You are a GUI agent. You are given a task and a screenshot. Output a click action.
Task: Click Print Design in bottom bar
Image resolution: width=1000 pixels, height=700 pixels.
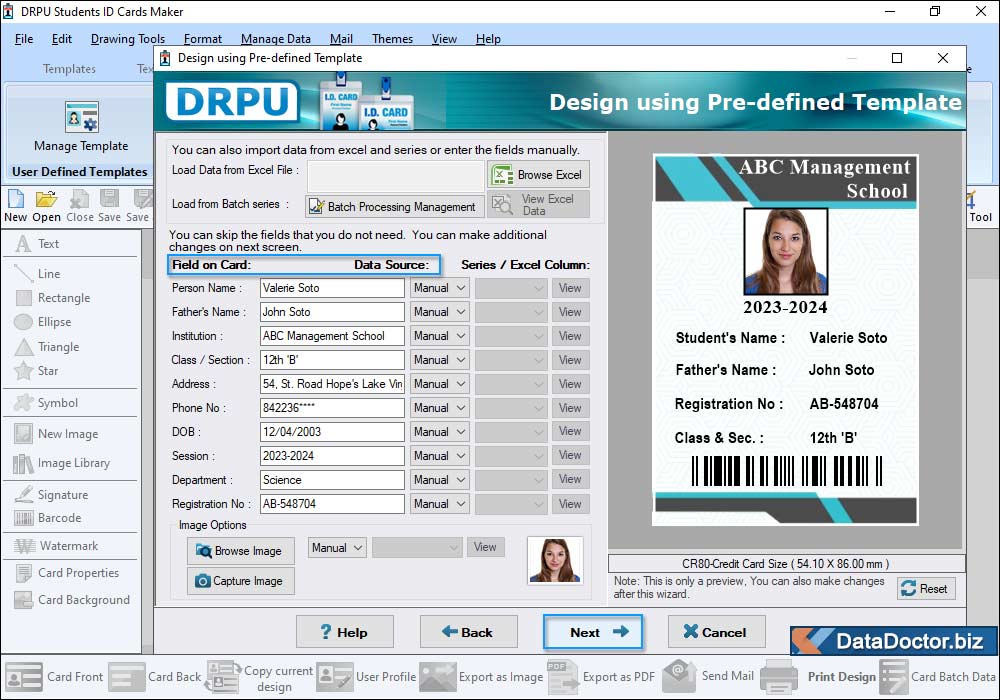point(820,676)
